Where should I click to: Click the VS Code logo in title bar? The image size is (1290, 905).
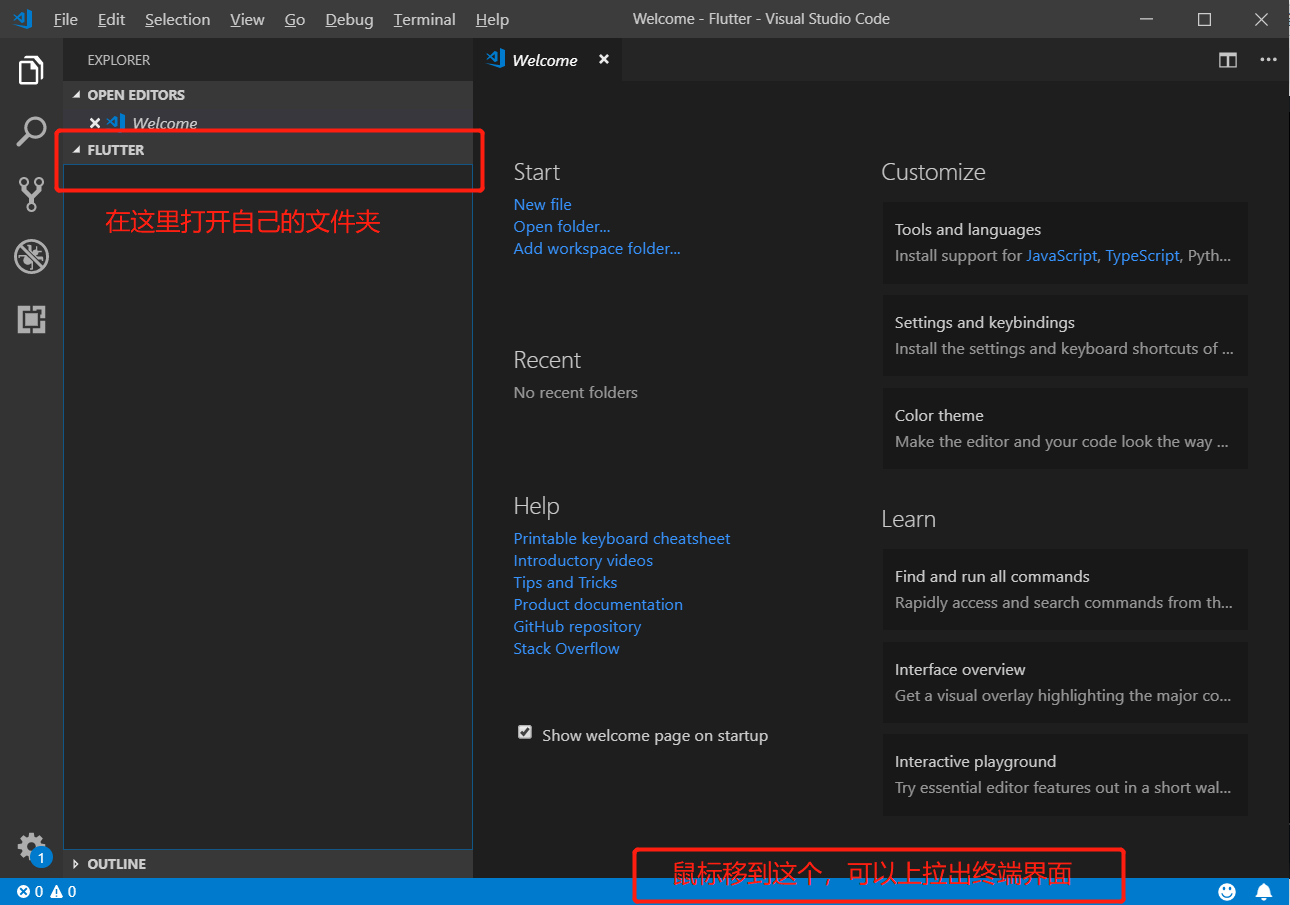pyautogui.click(x=22, y=19)
